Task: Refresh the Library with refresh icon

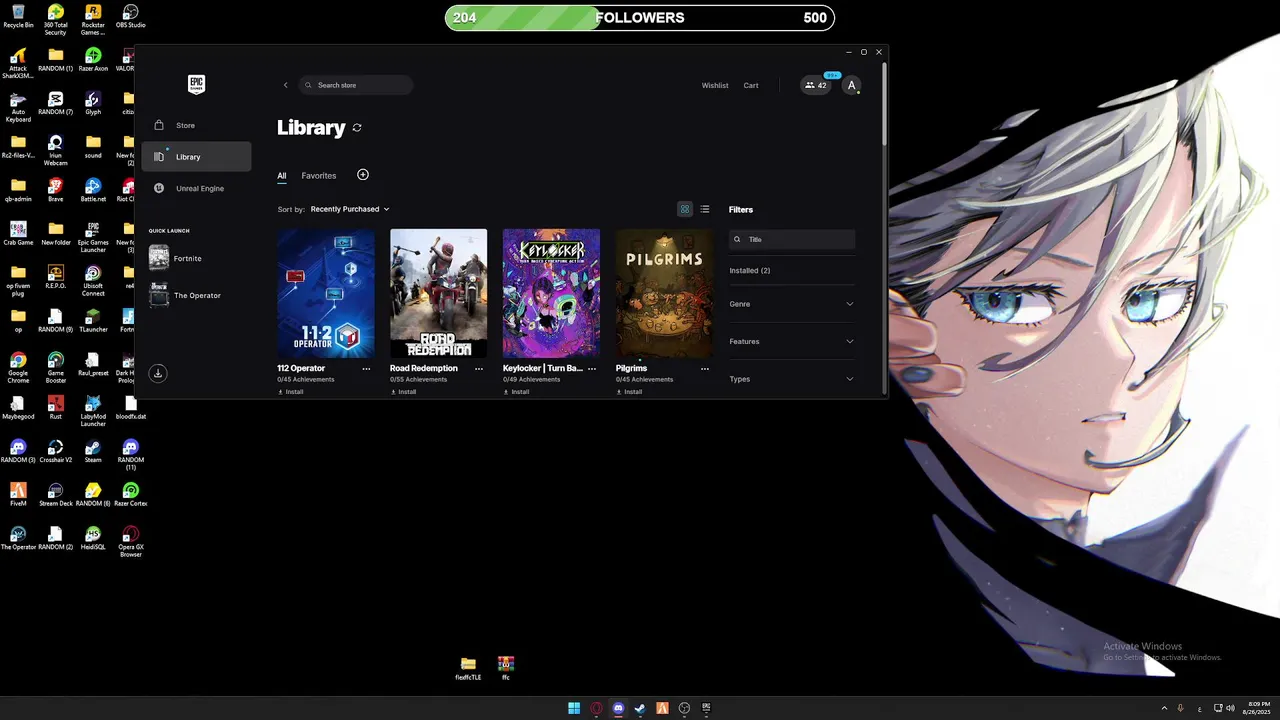Action: (357, 128)
